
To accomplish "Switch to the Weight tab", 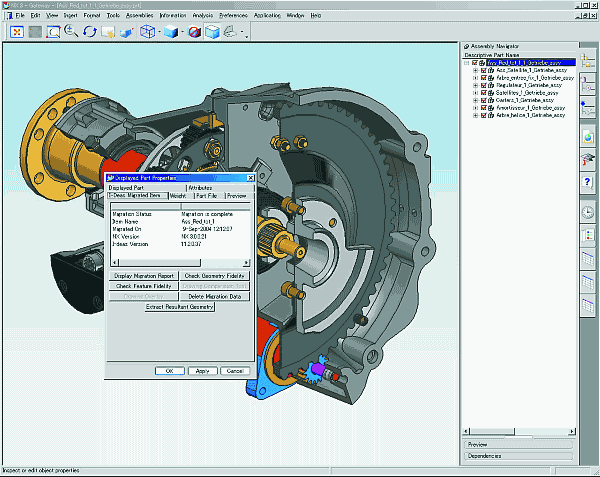I will 178,196.
